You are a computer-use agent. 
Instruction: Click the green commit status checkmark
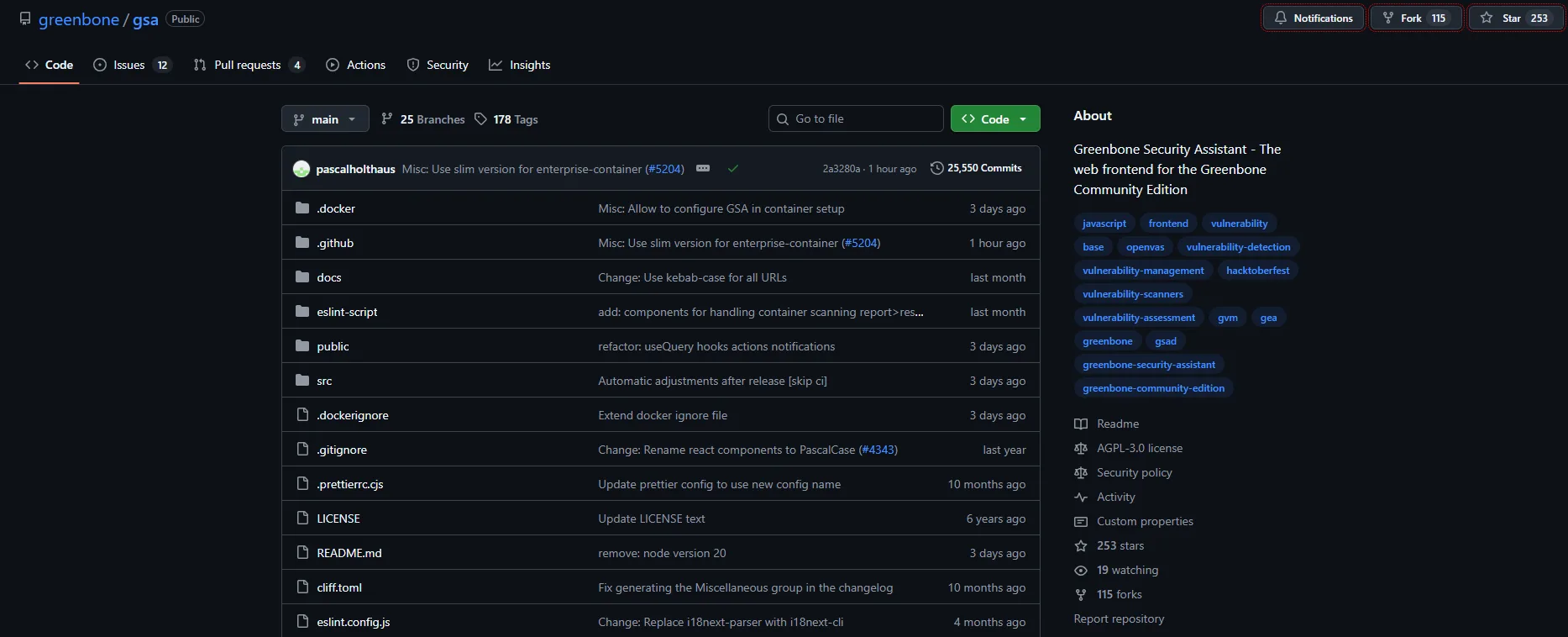point(733,169)
